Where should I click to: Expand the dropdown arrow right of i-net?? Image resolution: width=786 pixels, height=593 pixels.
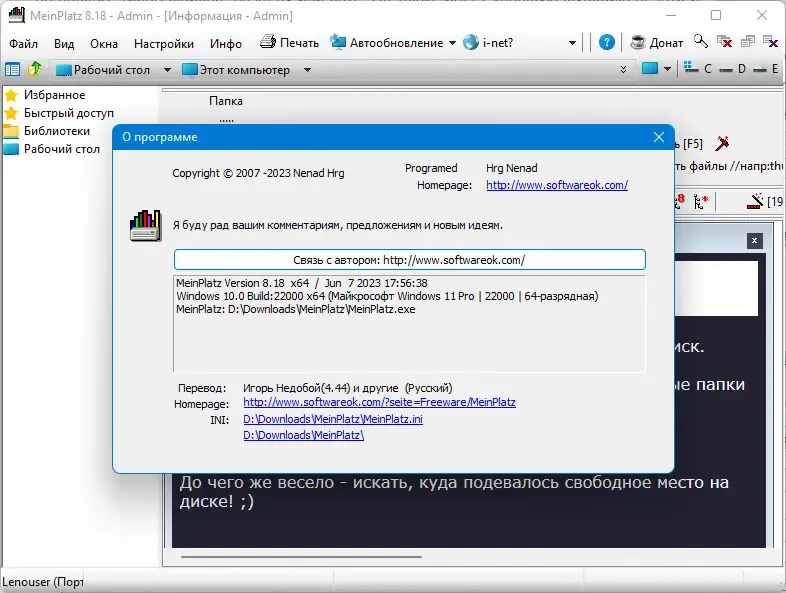[x=572, y=43]
